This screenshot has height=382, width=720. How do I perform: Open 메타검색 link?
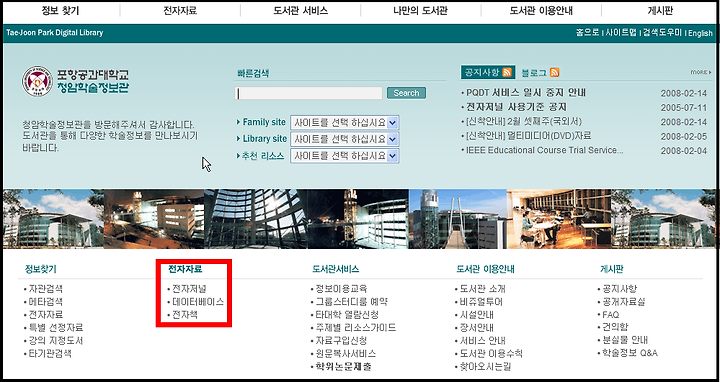coord(46,302)
